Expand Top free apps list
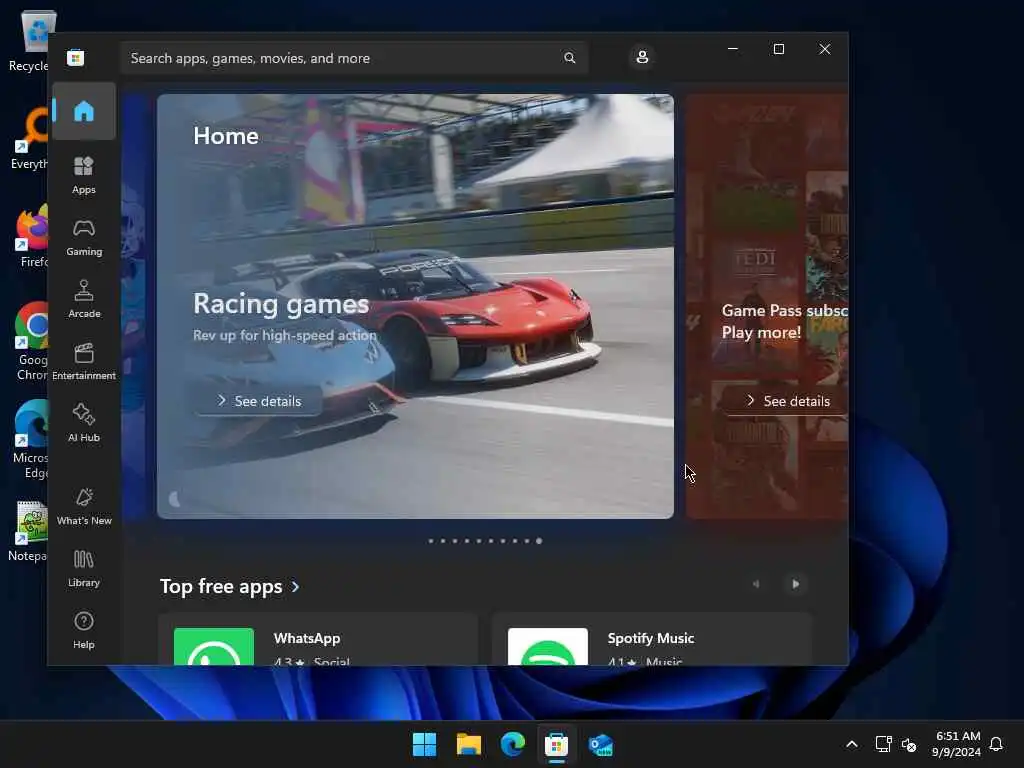The height and width of the screenshot is (768, 1024). 296,586
